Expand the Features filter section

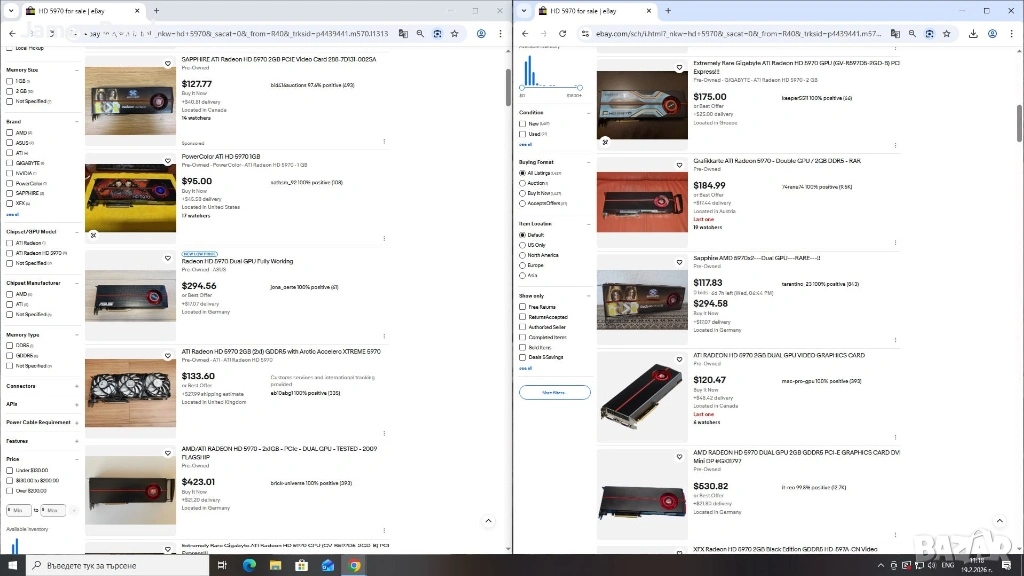pyautogui.click(x=76, y=441)
